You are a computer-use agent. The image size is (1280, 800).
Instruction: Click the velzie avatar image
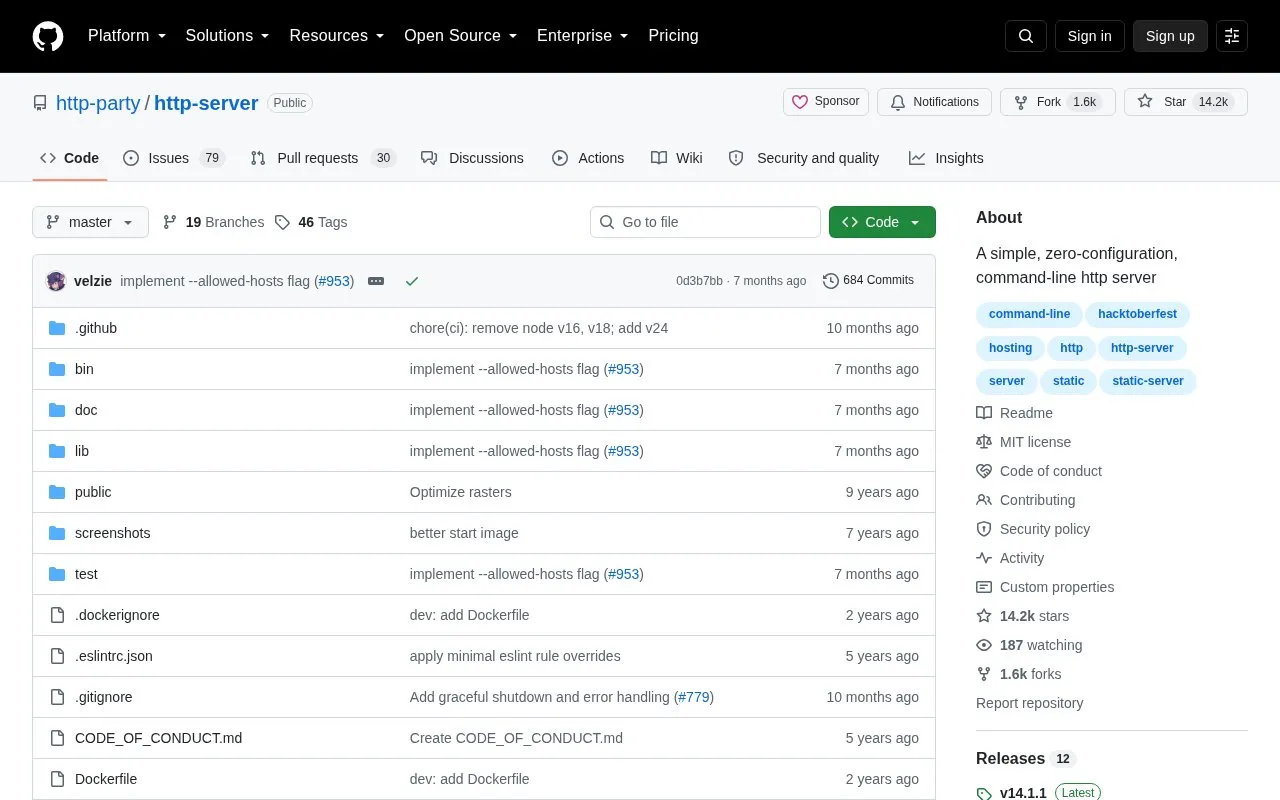[x=56, y=281]
